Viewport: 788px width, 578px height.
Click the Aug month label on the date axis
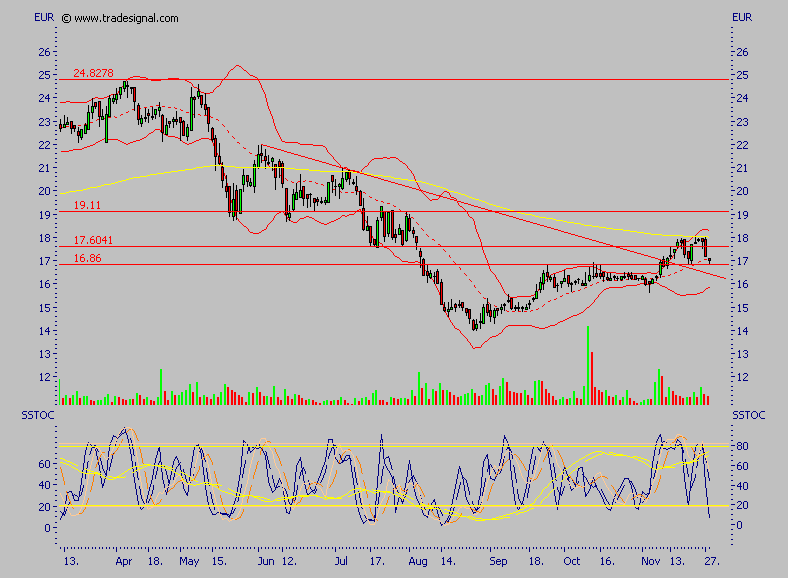coord(418,561)
